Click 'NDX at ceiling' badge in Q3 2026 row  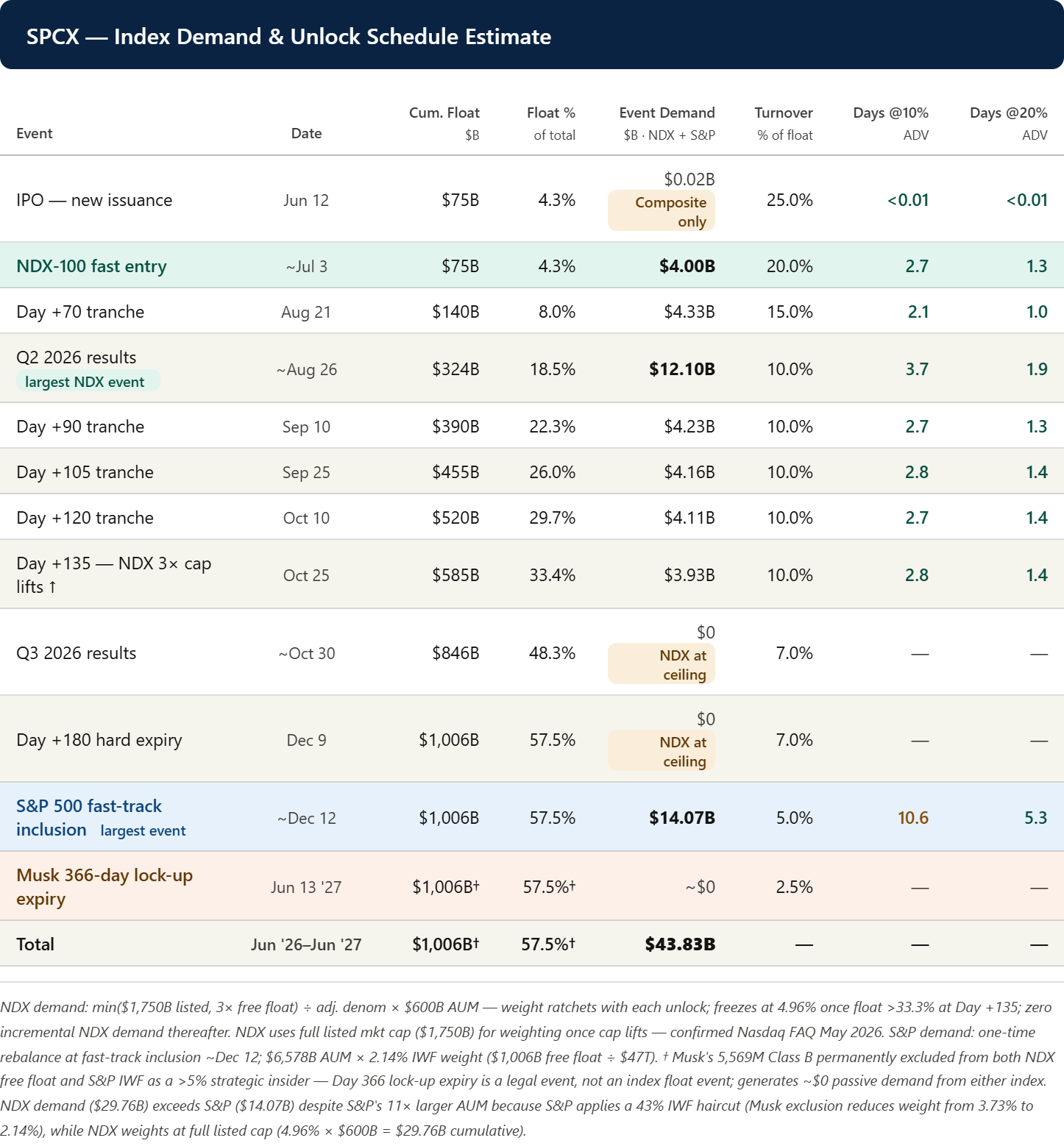click(x=662, y=665)
